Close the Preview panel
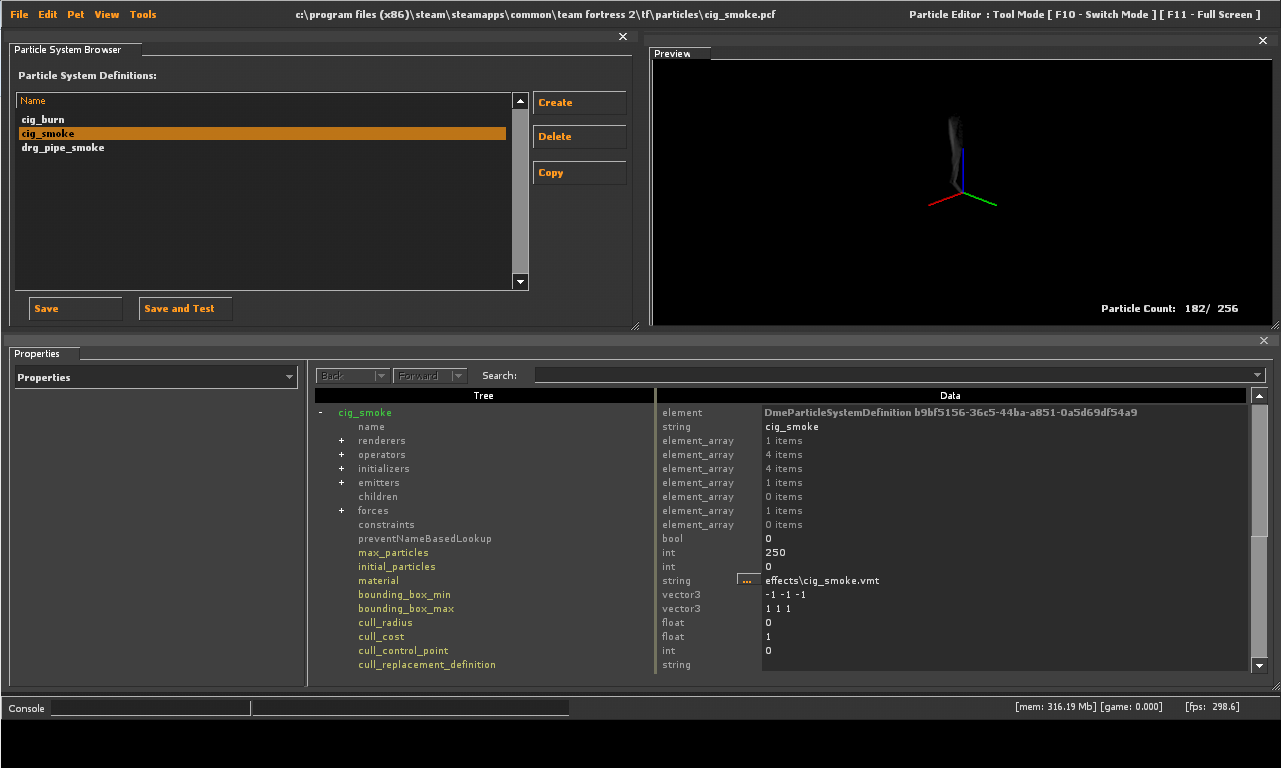Screen dimensions: 1281x768 pyautogui.click(x=1263, y=41)
